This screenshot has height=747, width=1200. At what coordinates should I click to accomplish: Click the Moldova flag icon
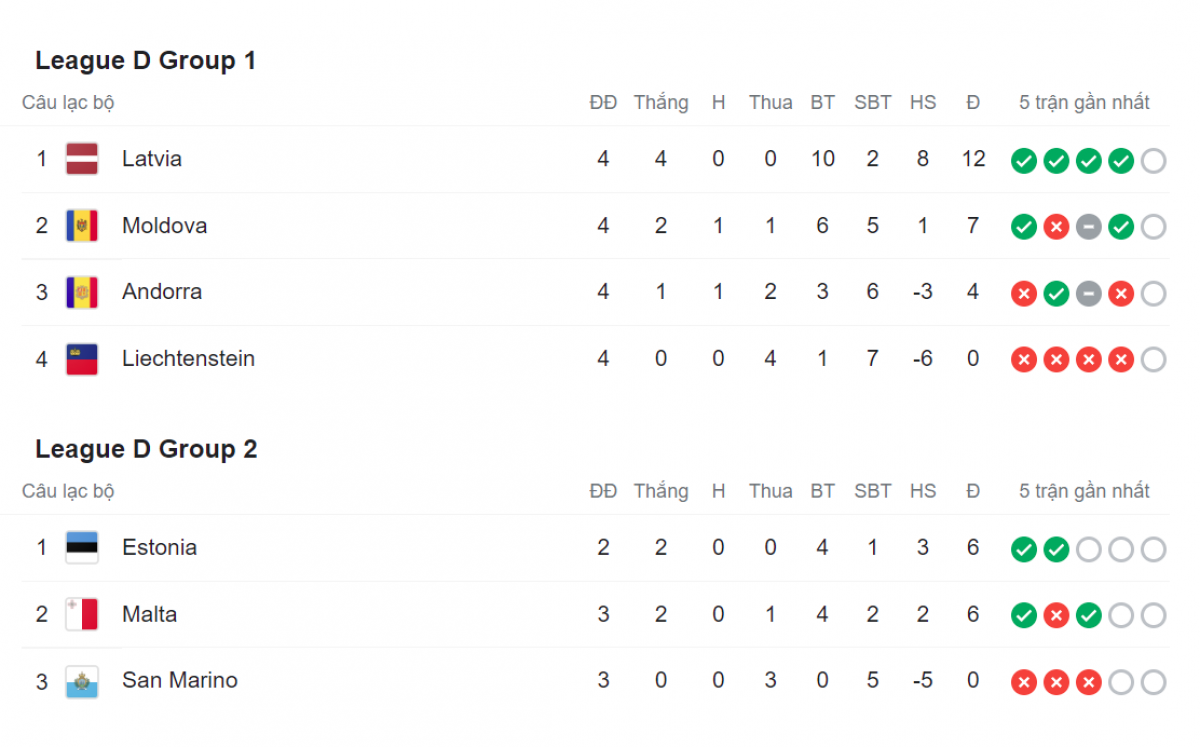click(82, 226)
